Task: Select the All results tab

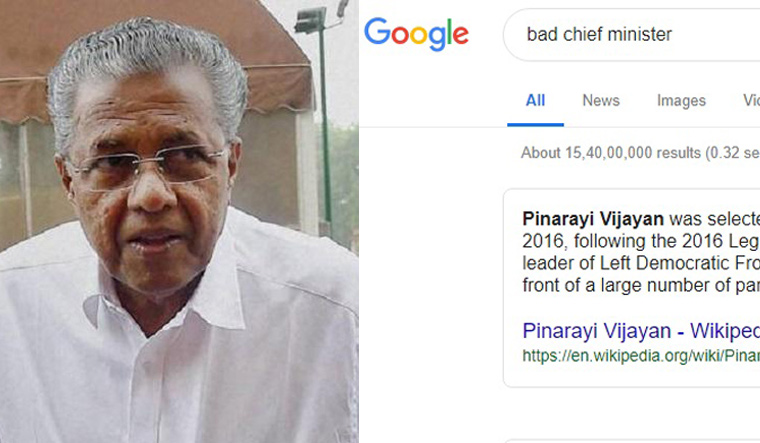Action: coord(536,100)
